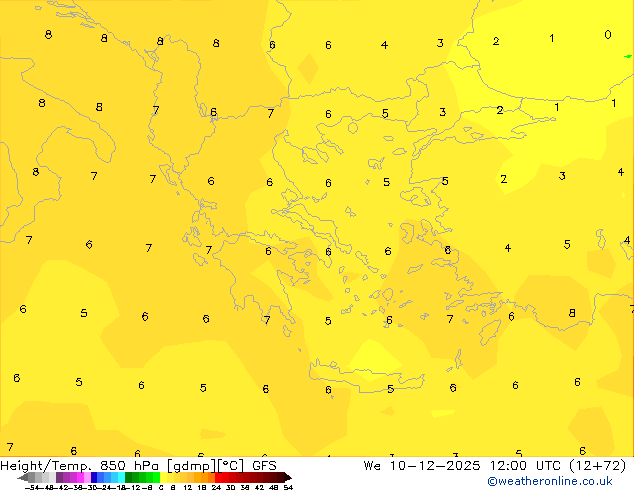Click the '[°C]' unit label
The width and height of the screenshot is (634, 490).
(230, 466)
